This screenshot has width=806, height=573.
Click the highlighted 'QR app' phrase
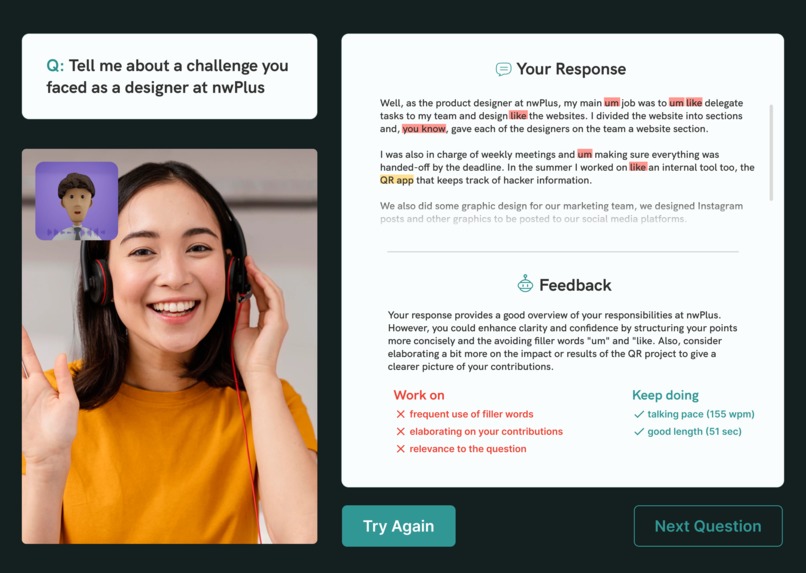396,180
